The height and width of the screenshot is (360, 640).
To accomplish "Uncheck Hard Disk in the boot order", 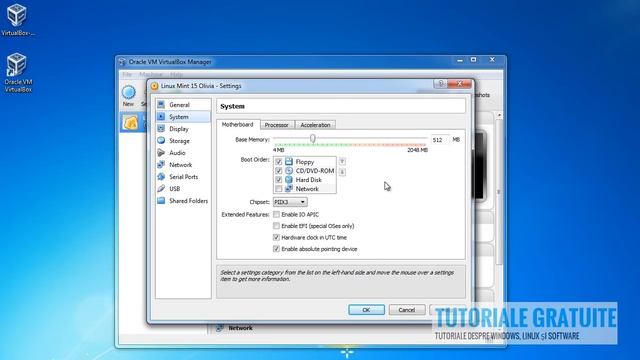I will (278, 180).
